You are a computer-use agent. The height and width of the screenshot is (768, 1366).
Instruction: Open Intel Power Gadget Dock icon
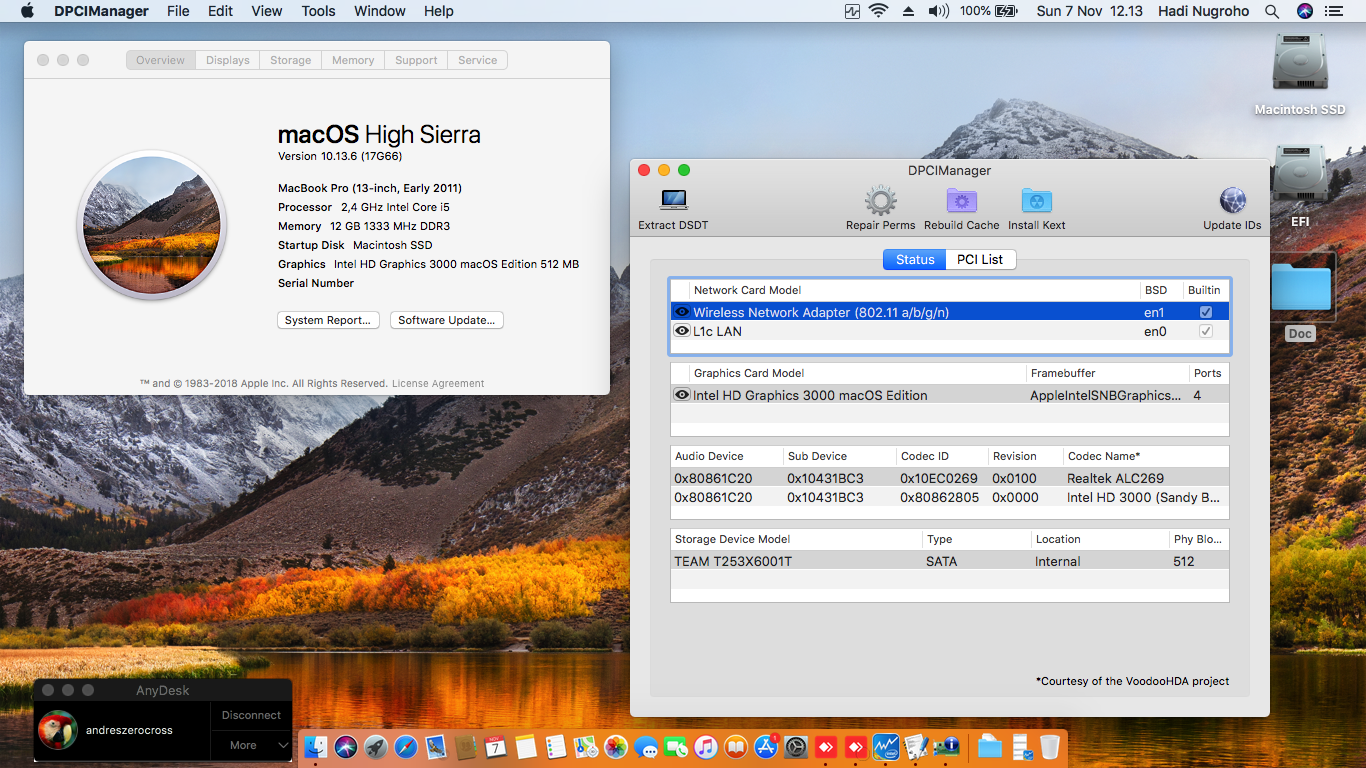886,746
